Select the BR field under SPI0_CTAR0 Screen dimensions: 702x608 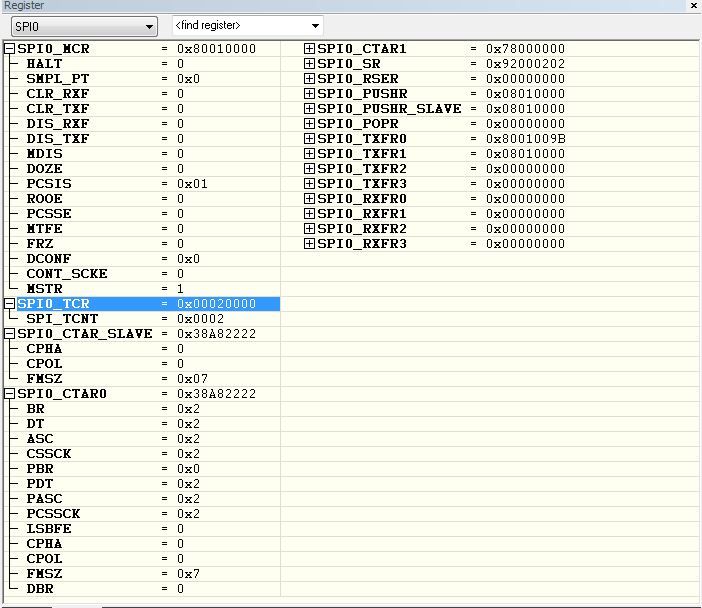point(35,409)
